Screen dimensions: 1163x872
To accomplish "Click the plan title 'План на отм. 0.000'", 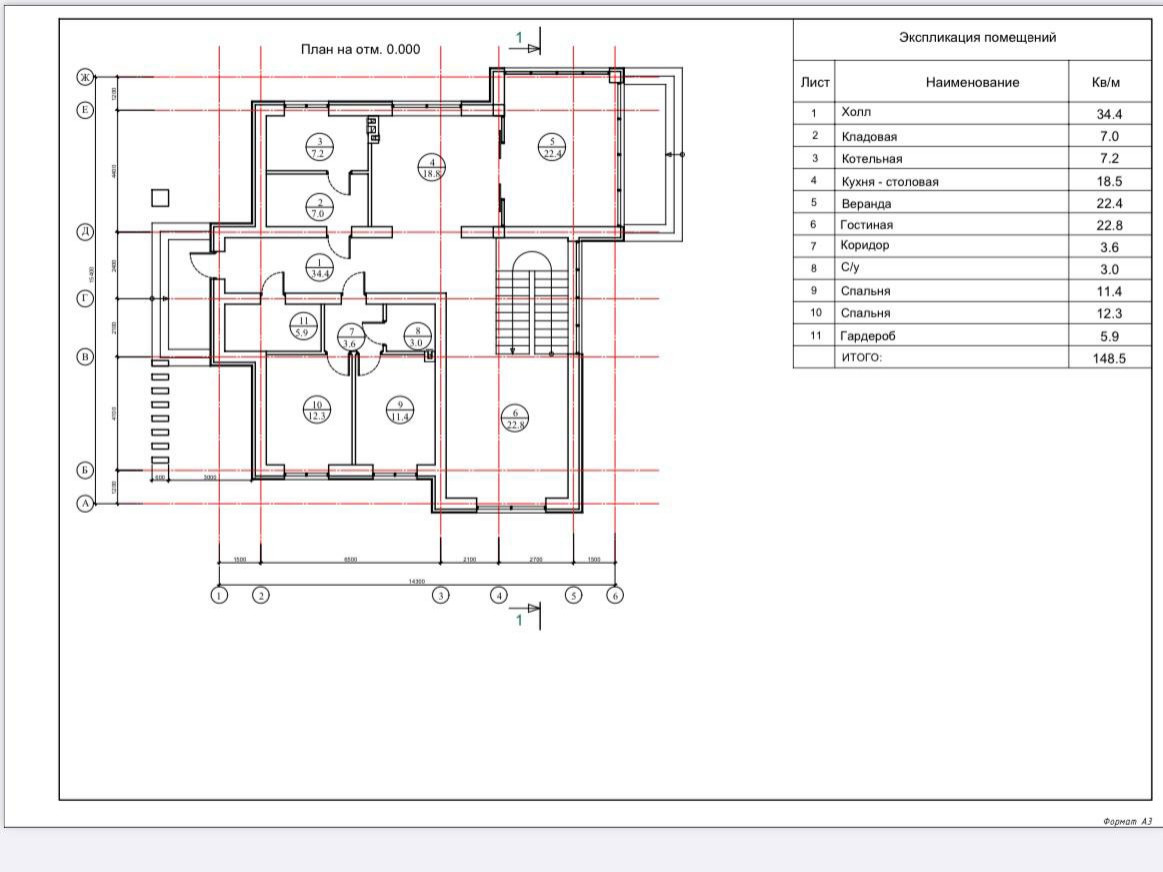I will [x=360, y=49].
